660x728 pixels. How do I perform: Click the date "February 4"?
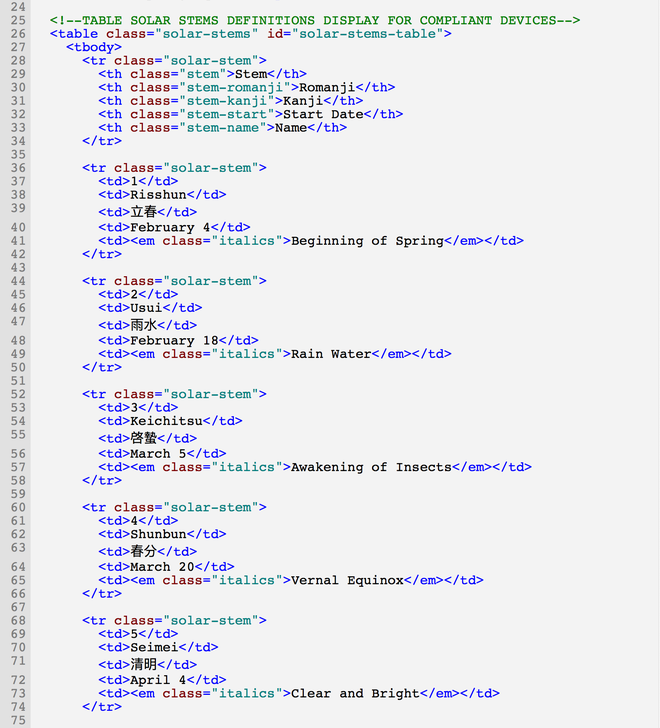[170, 228]
